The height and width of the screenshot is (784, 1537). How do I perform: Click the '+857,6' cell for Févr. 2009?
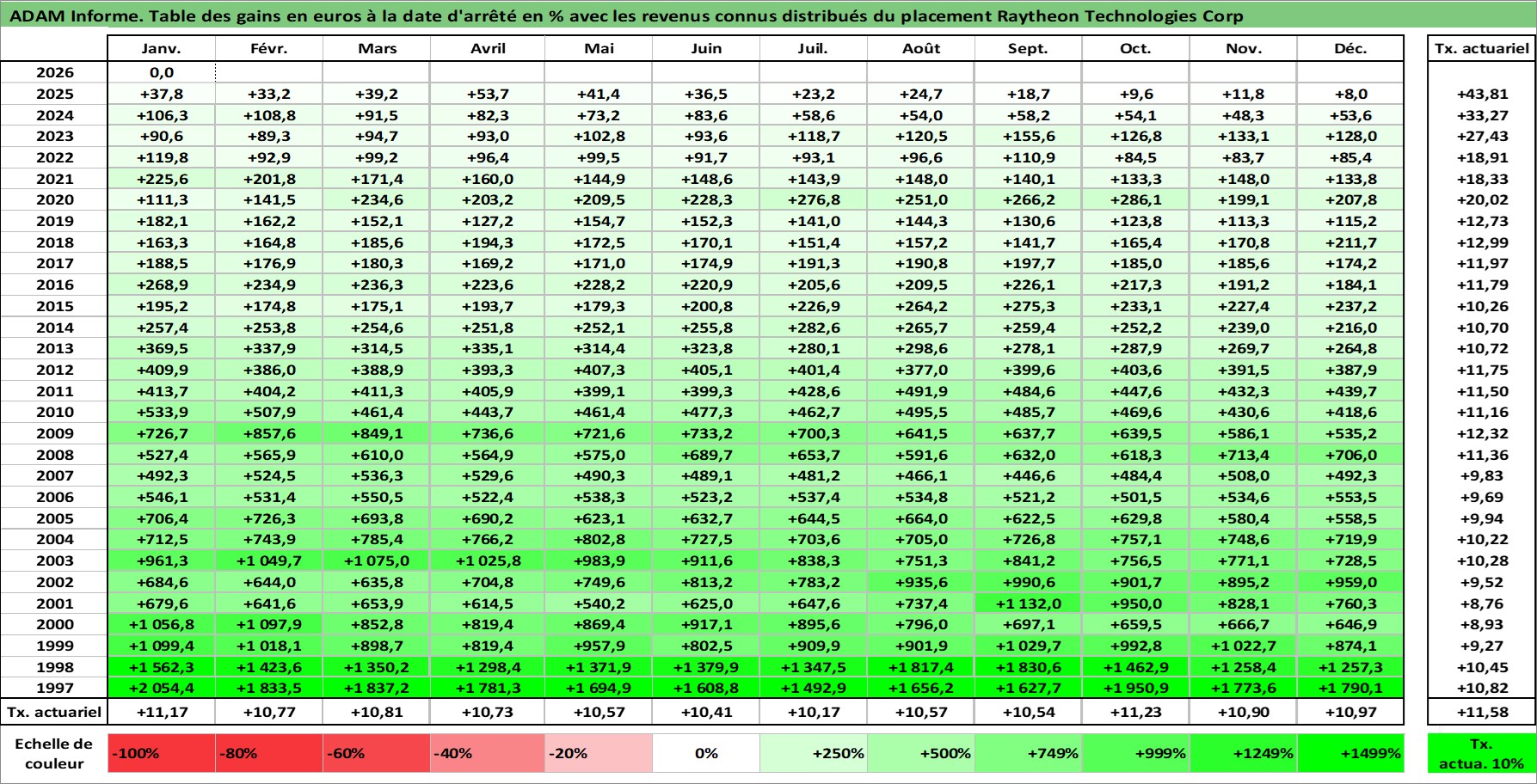pos(269,433)
